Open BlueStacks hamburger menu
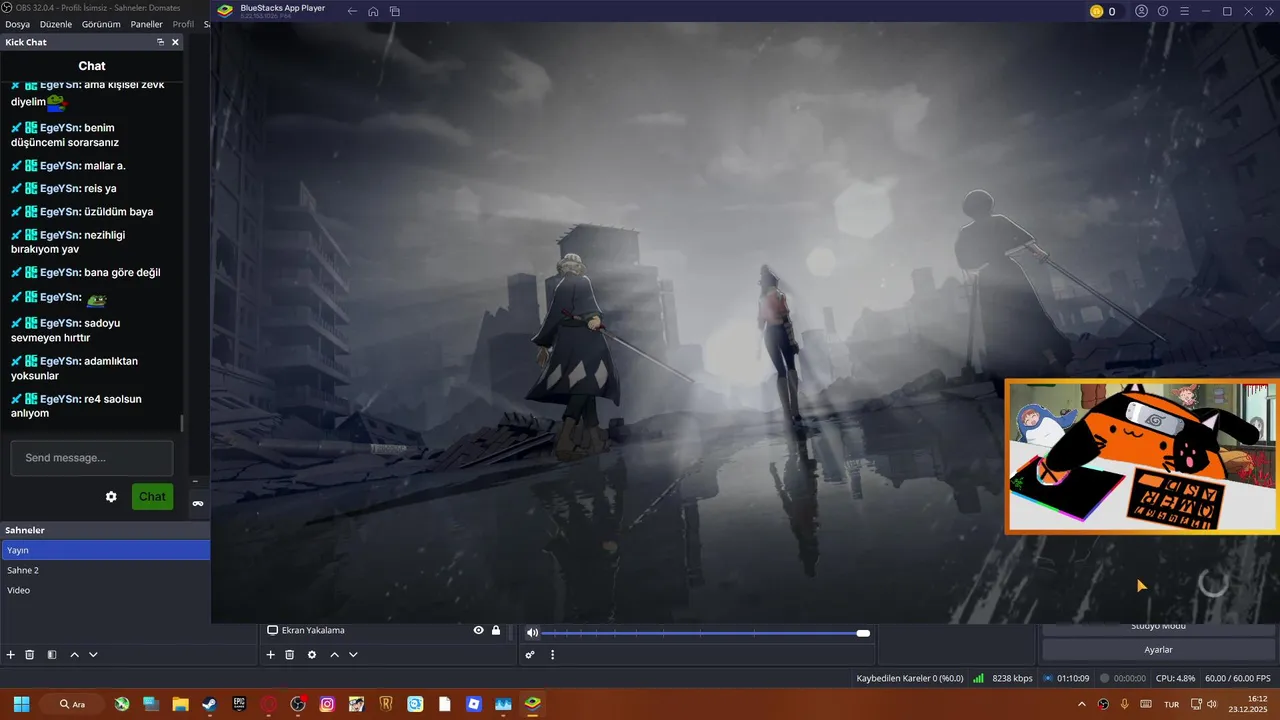Image resolution: width=1280 pixels, height=720 pixels. click(1184, 11)
